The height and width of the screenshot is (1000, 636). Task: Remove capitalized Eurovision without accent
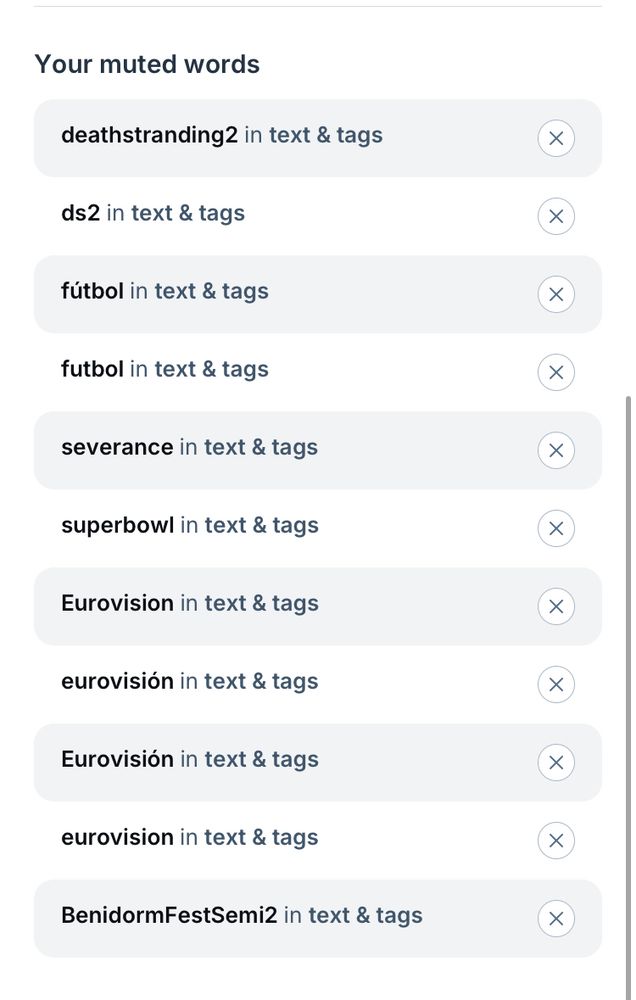pyautogui.click(x=556, y=606)
